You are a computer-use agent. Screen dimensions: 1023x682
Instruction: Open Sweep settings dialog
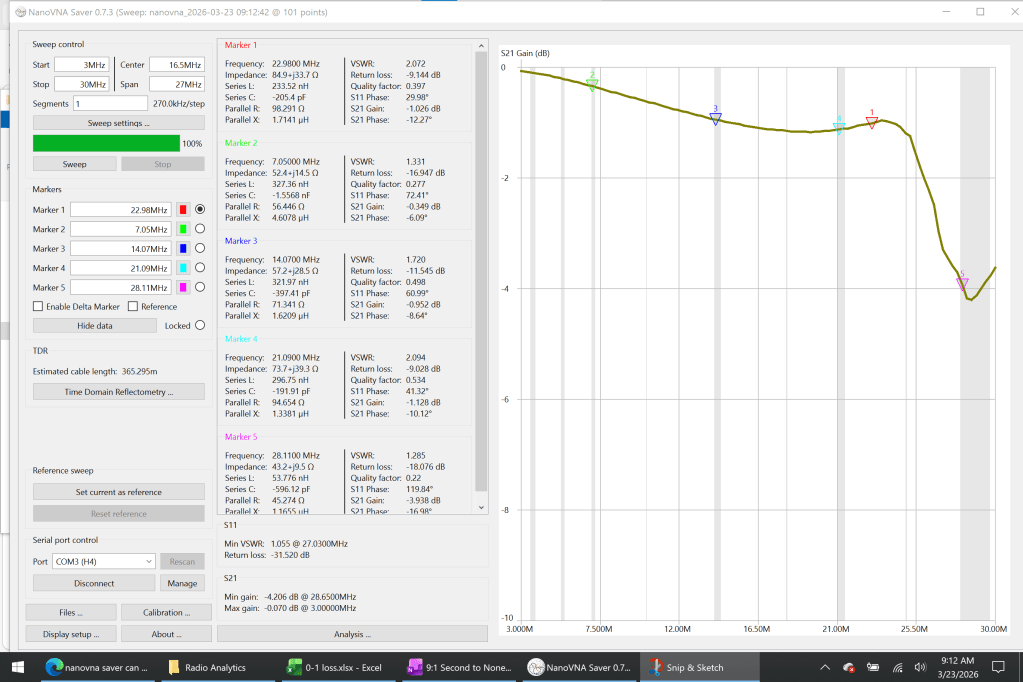click(x=119, y=123)
